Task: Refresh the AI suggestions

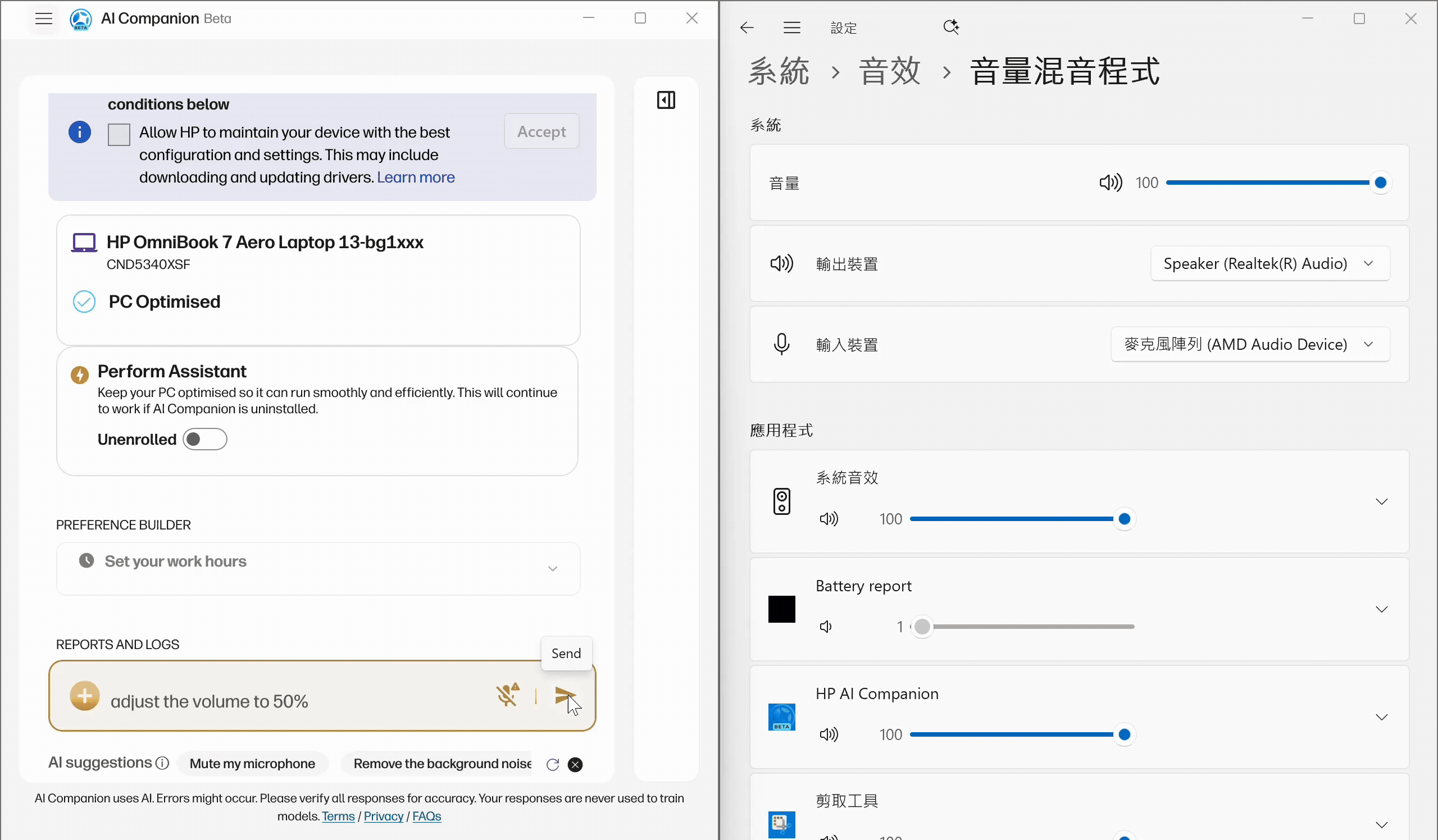Action: pos(552,765)
